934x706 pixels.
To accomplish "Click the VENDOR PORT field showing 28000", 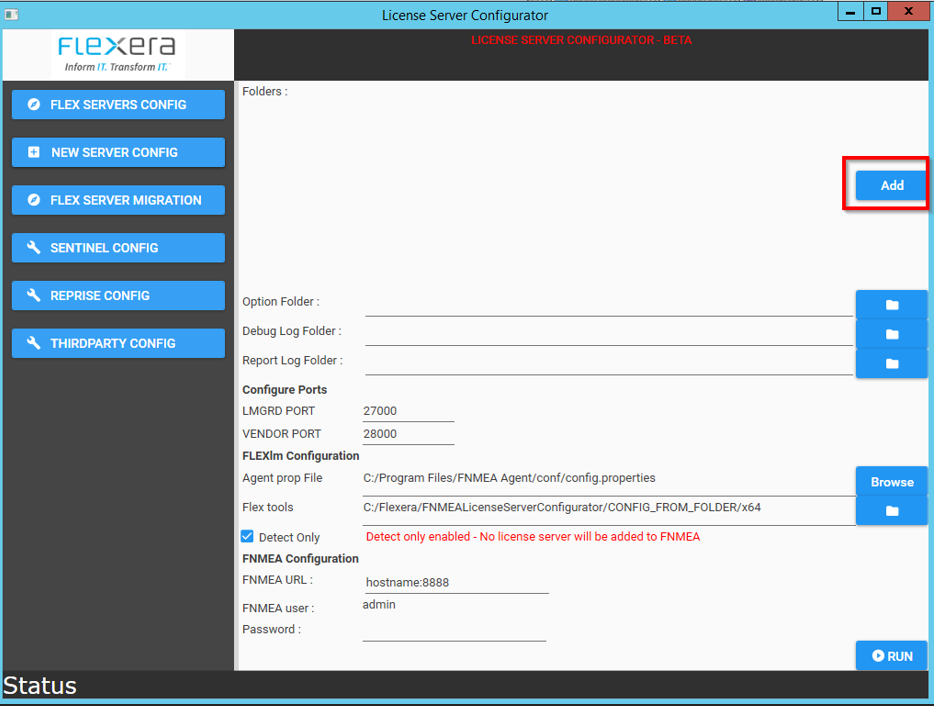I will (408, 434).
